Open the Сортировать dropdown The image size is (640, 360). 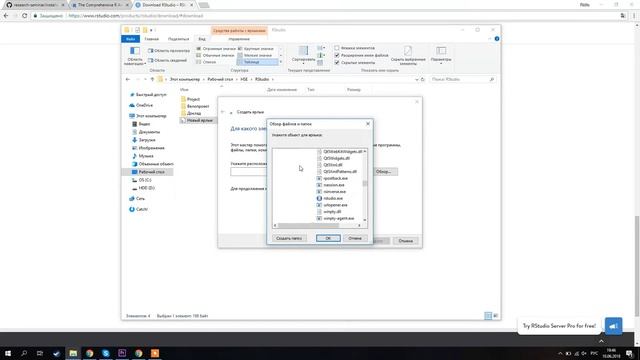pos(303,55)
